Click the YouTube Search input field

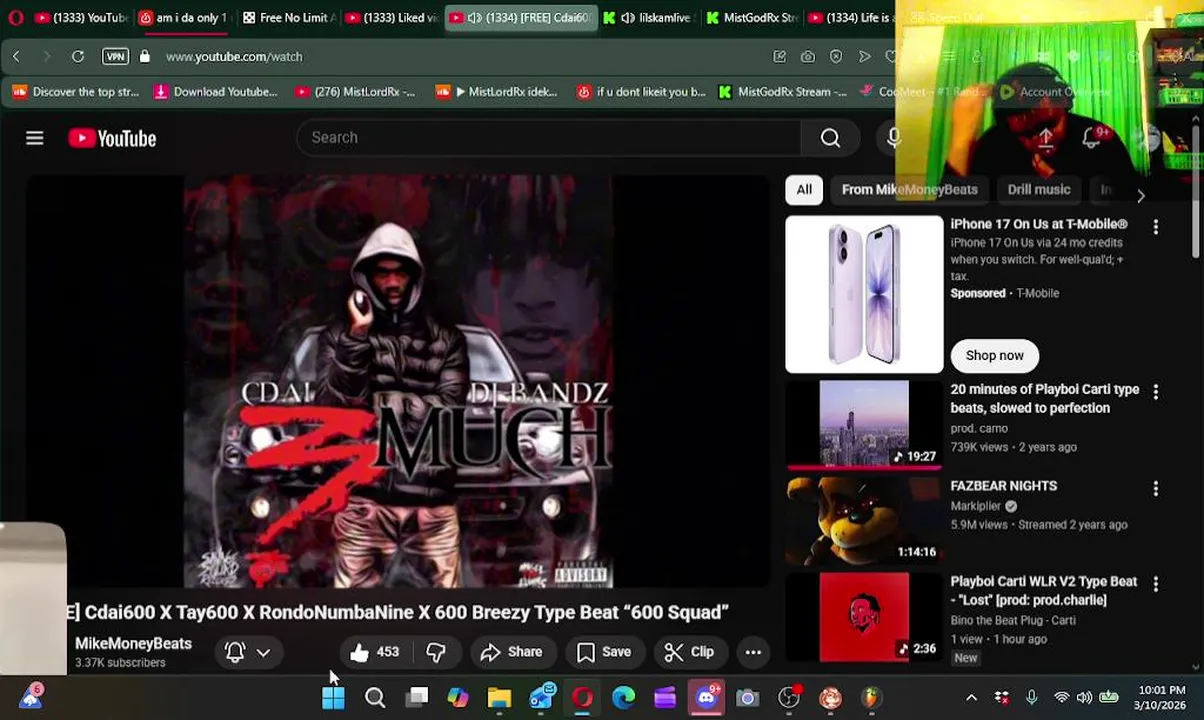click(548, 138)
